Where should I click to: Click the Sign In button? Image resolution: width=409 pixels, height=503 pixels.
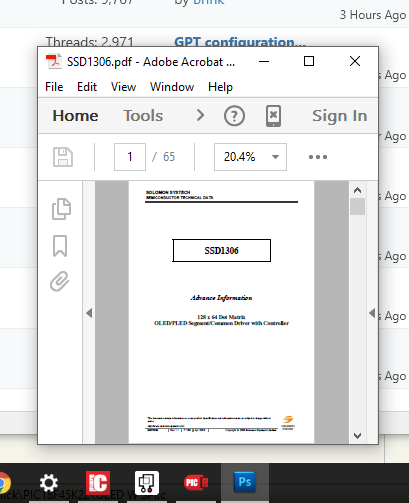pos(340,116)
